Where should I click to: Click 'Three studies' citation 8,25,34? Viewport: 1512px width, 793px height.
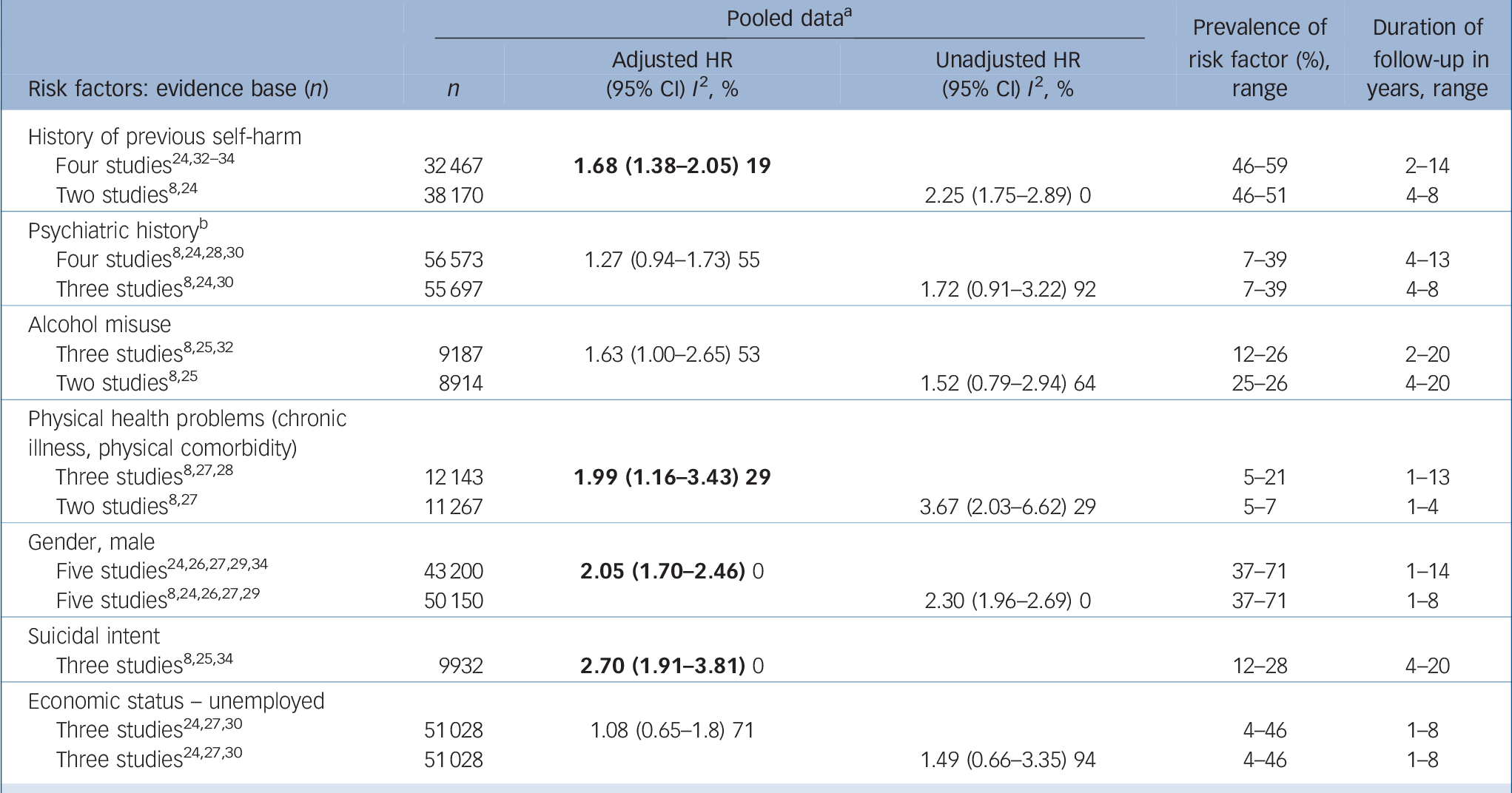[207, 658]
